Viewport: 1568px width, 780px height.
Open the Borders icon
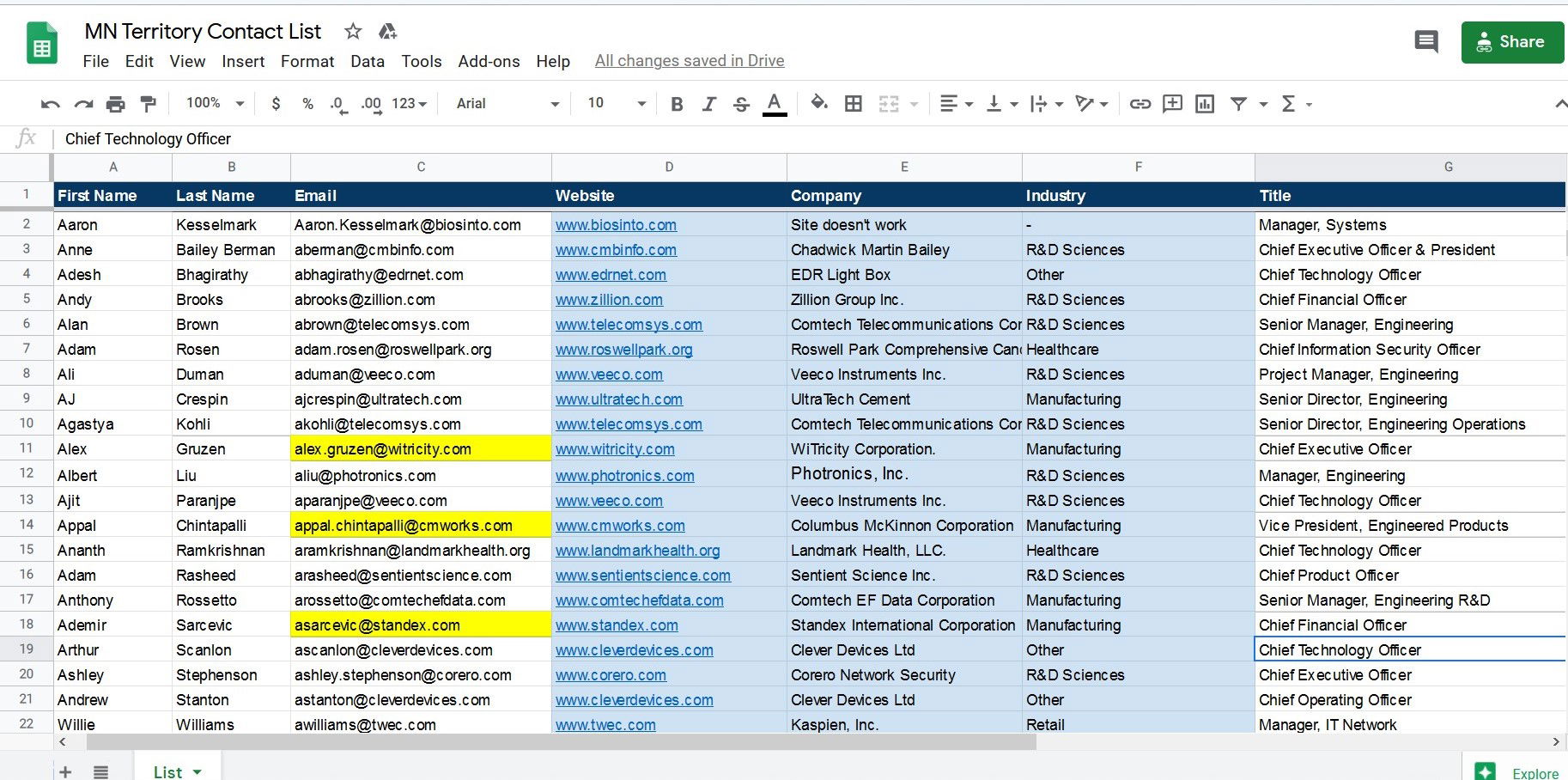854,103
